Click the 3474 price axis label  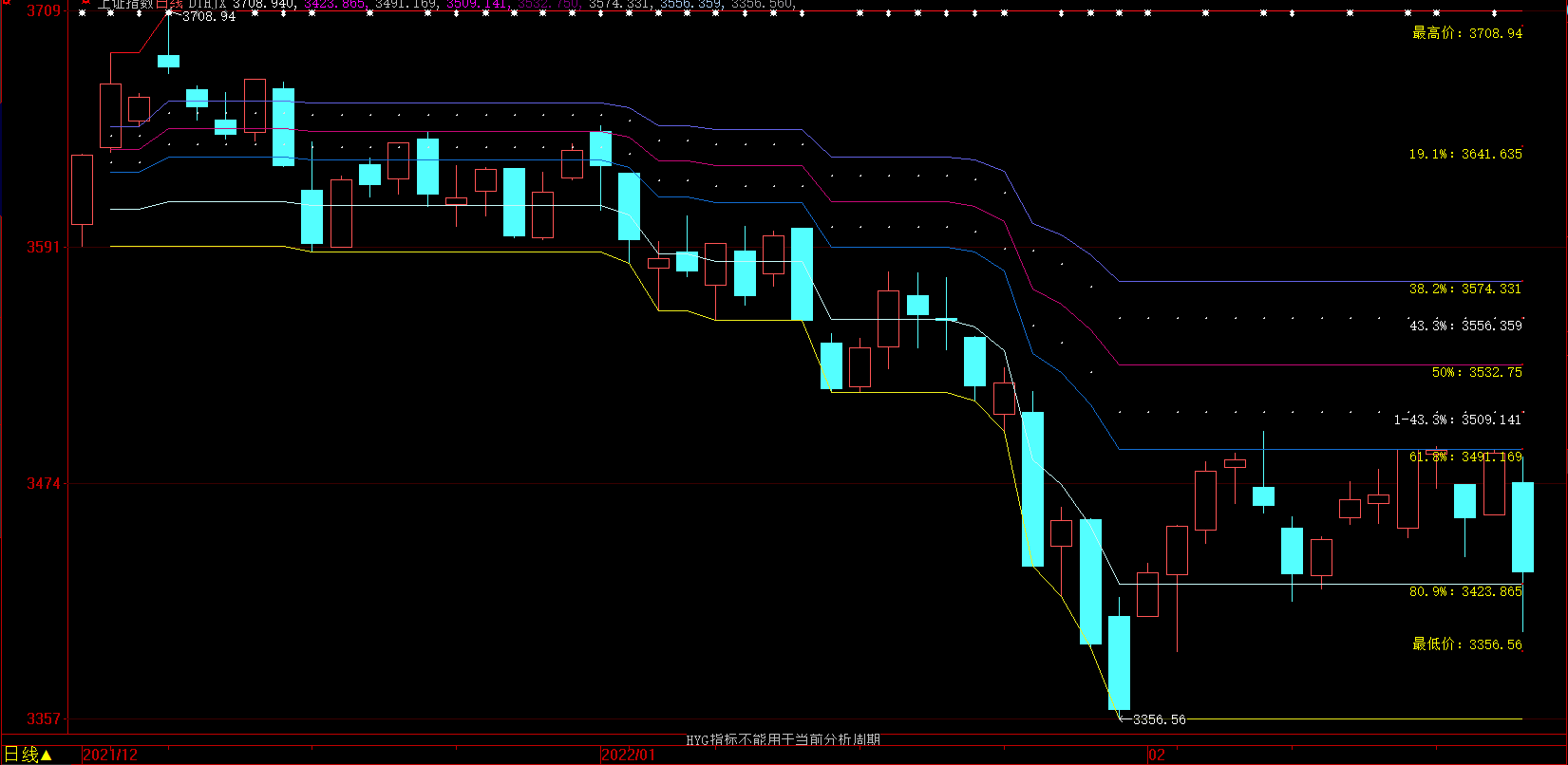[44, 484]
